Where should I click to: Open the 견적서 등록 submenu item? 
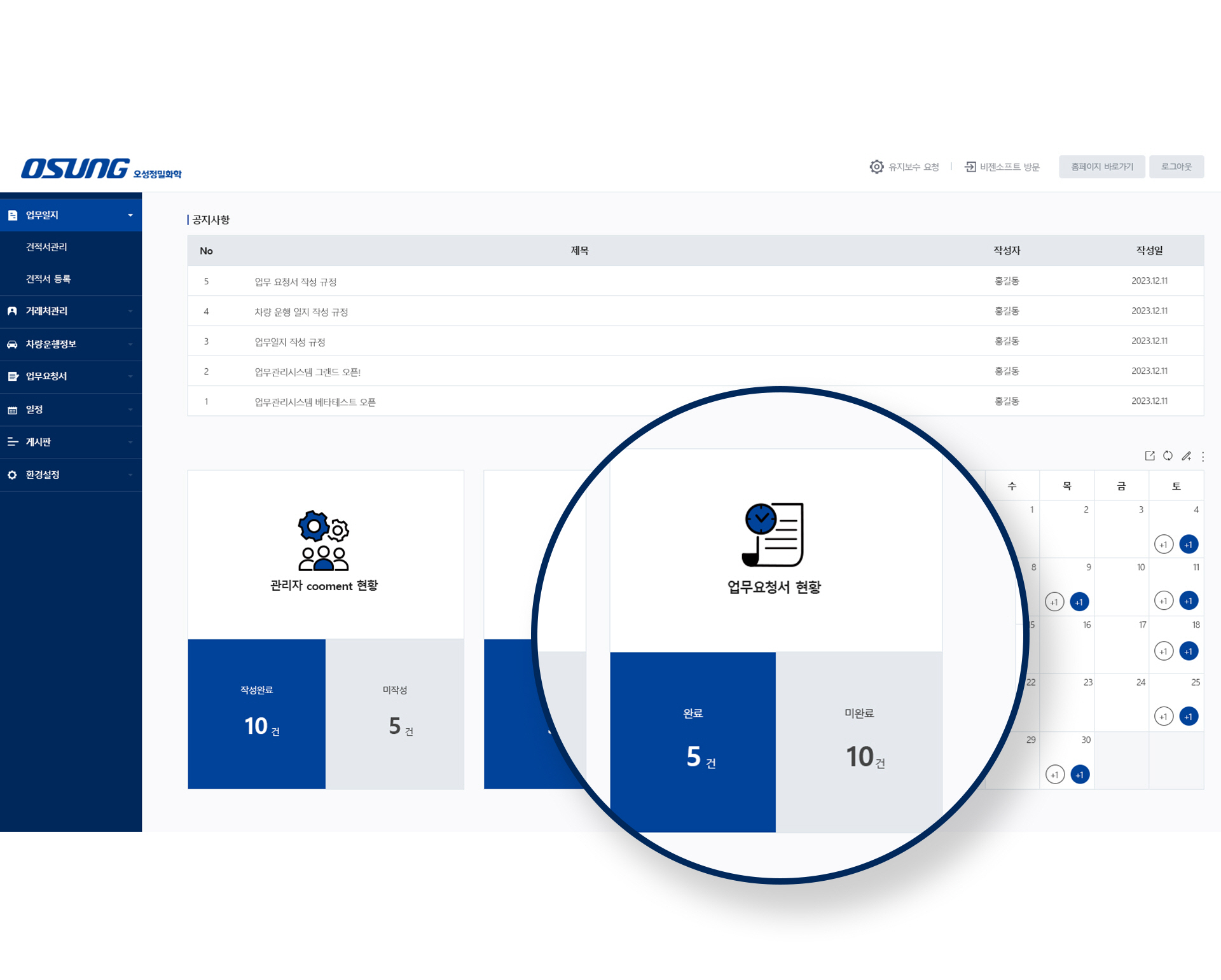[48, 279]
